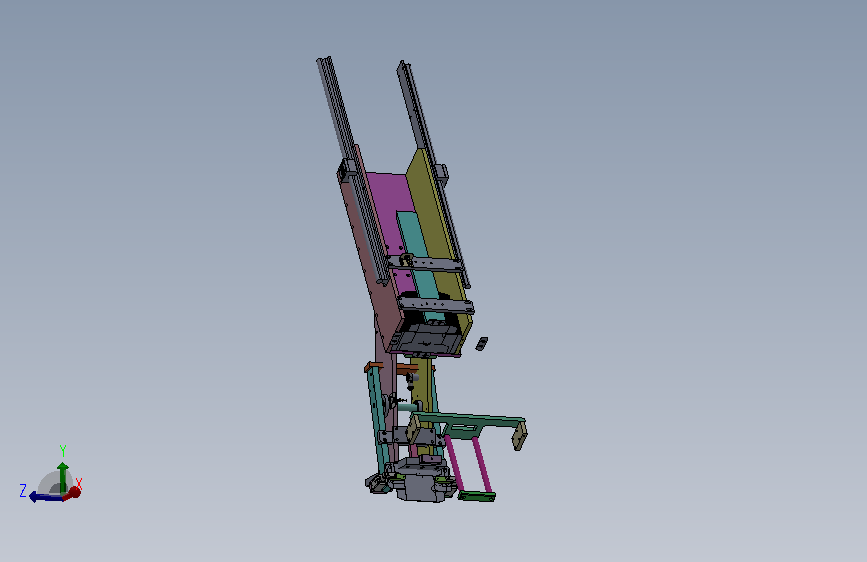Click the blue Z axis arrow on triad
Screen dimensions: 867x562
pyautogui.click(x=45, y=497)
